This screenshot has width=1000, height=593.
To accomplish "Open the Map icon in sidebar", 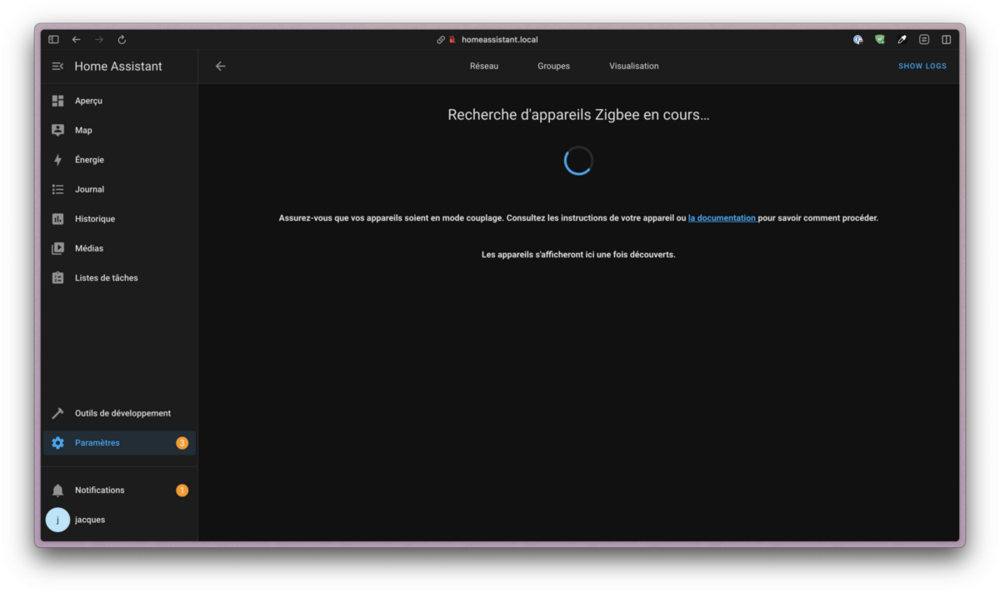I will pos(58,130).
